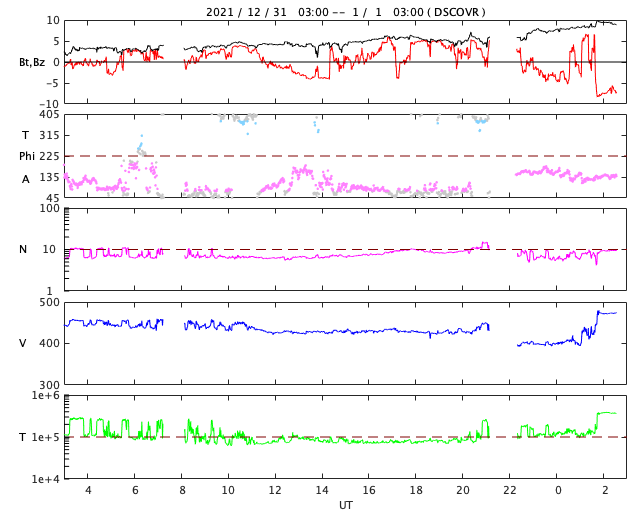Click the '1e+5' tick label on the temperature panel
Viewport: 640px width, 512px height.
[46, 437]
